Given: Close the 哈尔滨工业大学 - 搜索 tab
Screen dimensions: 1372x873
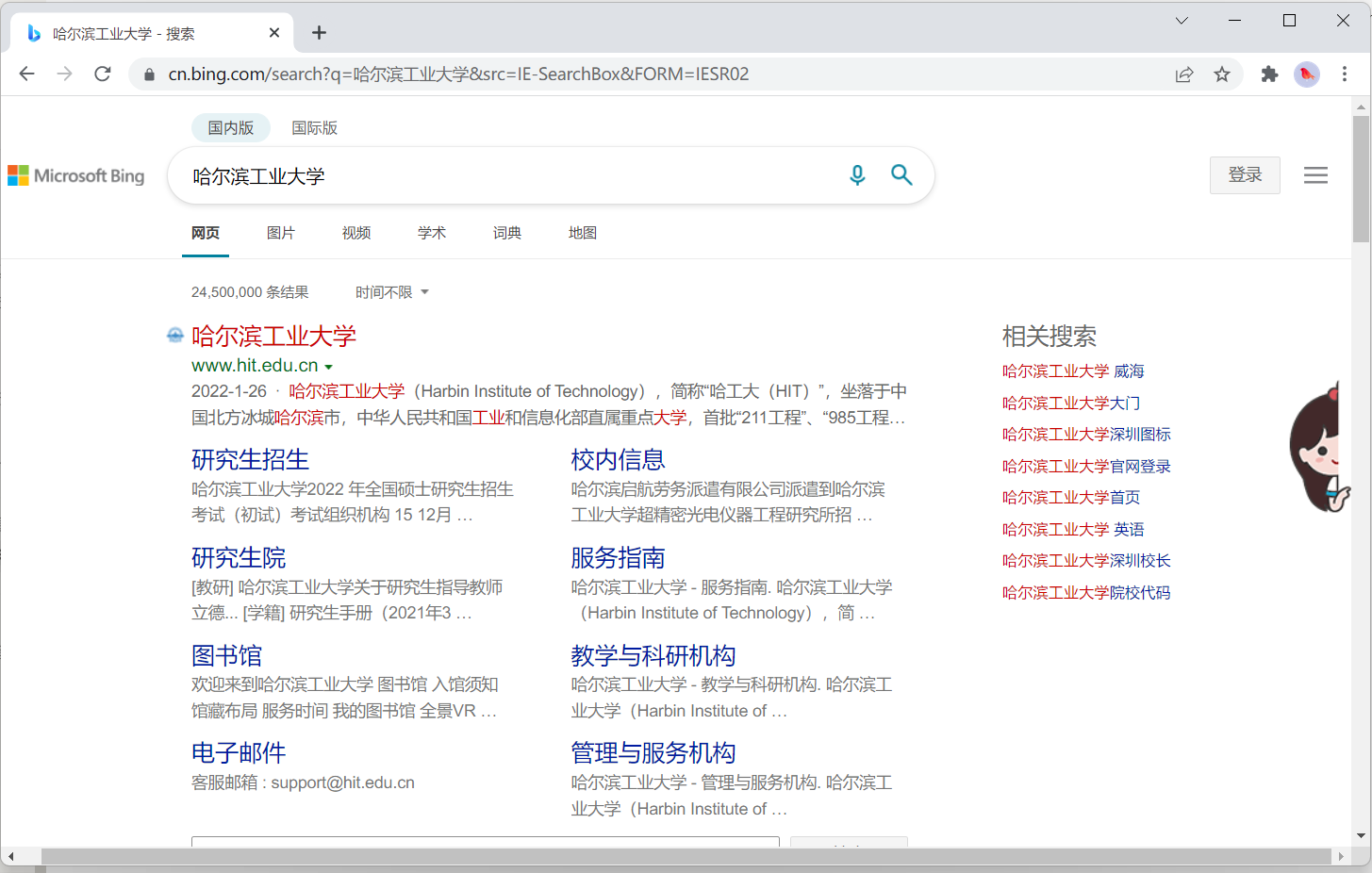Looking at the screenshot, I should (x=274, y=33).
